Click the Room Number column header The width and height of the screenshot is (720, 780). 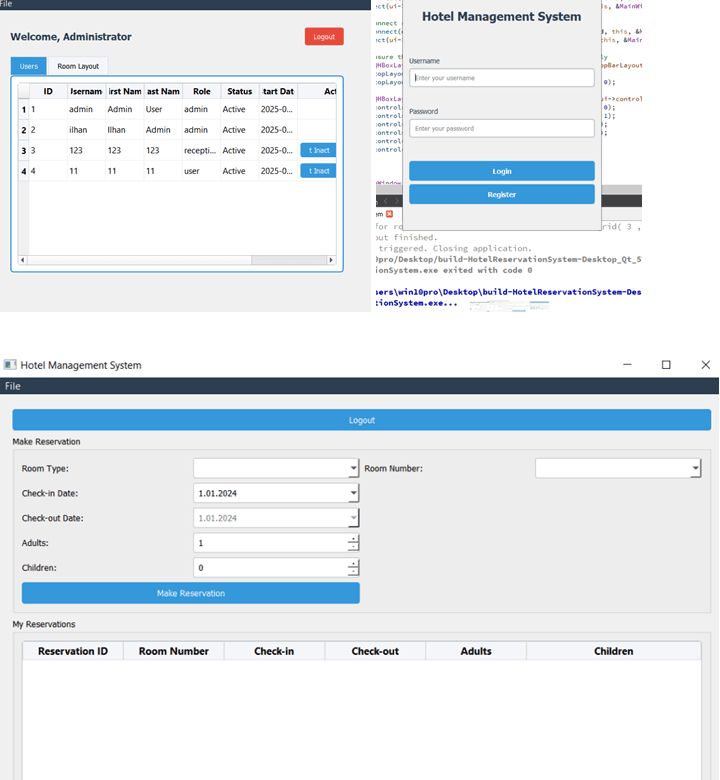point(174,651)
